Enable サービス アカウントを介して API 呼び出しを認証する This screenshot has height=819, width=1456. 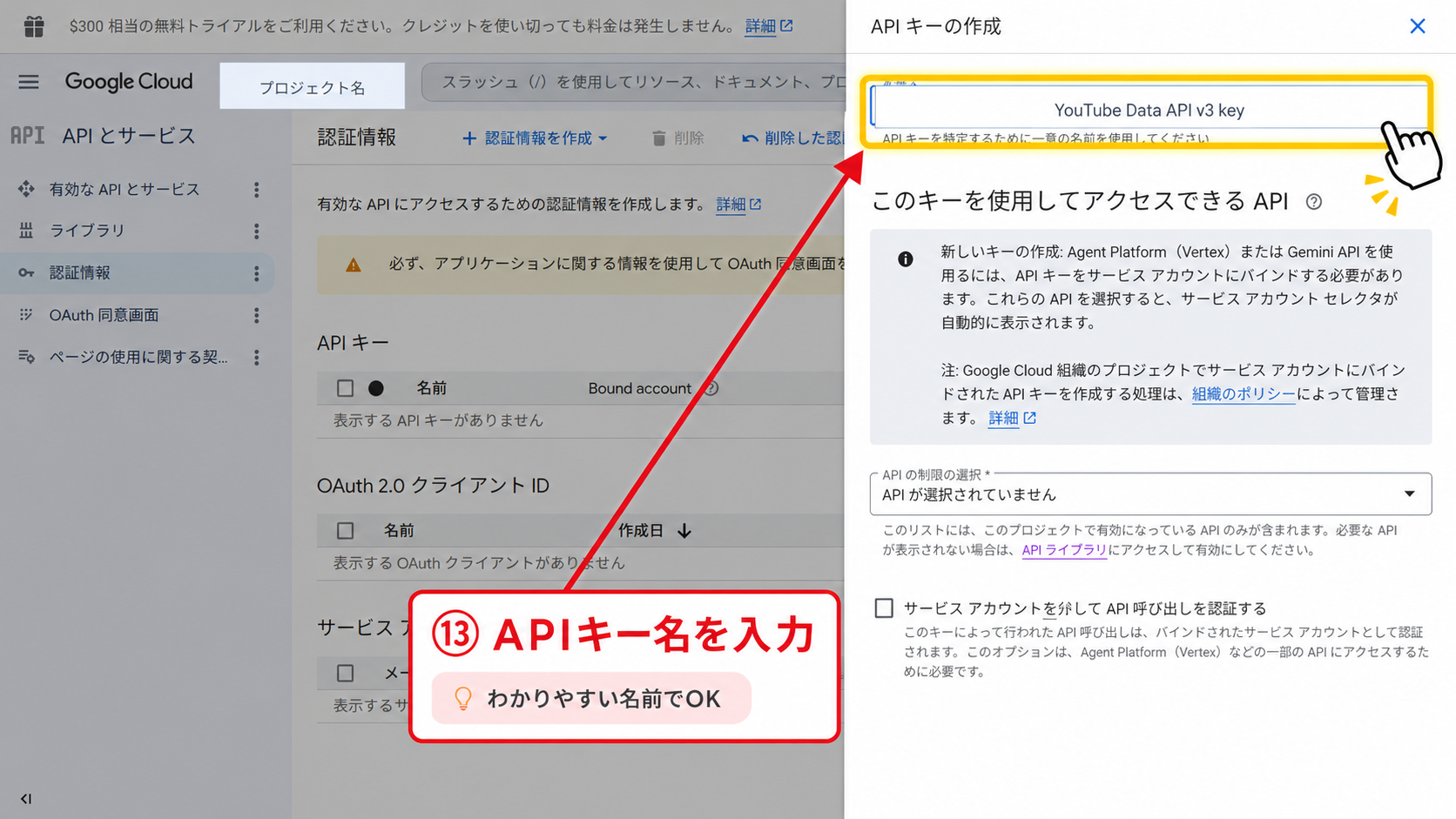tap(884, 608)
